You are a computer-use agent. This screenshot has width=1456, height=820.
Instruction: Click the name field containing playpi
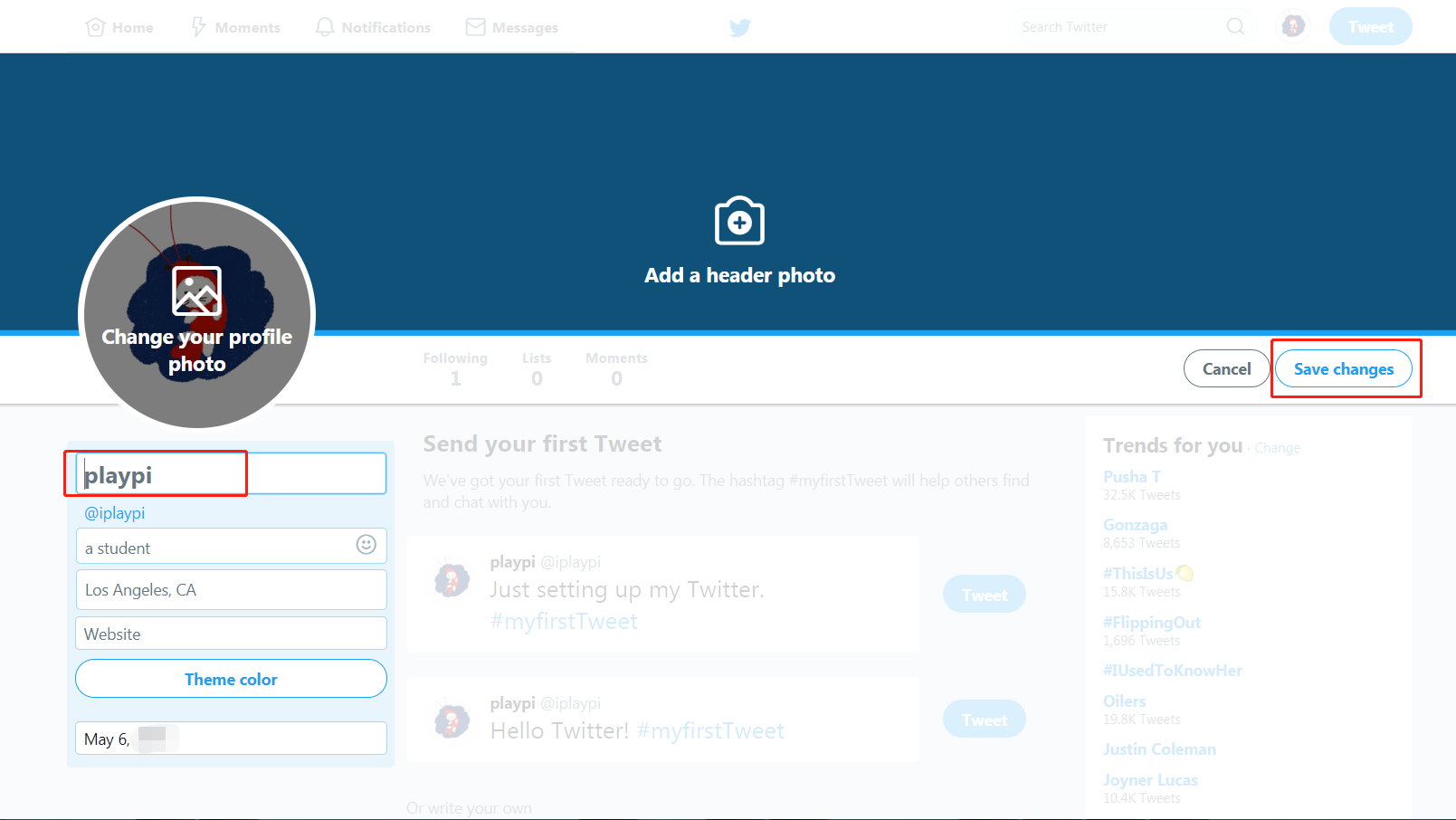[231, 473]
